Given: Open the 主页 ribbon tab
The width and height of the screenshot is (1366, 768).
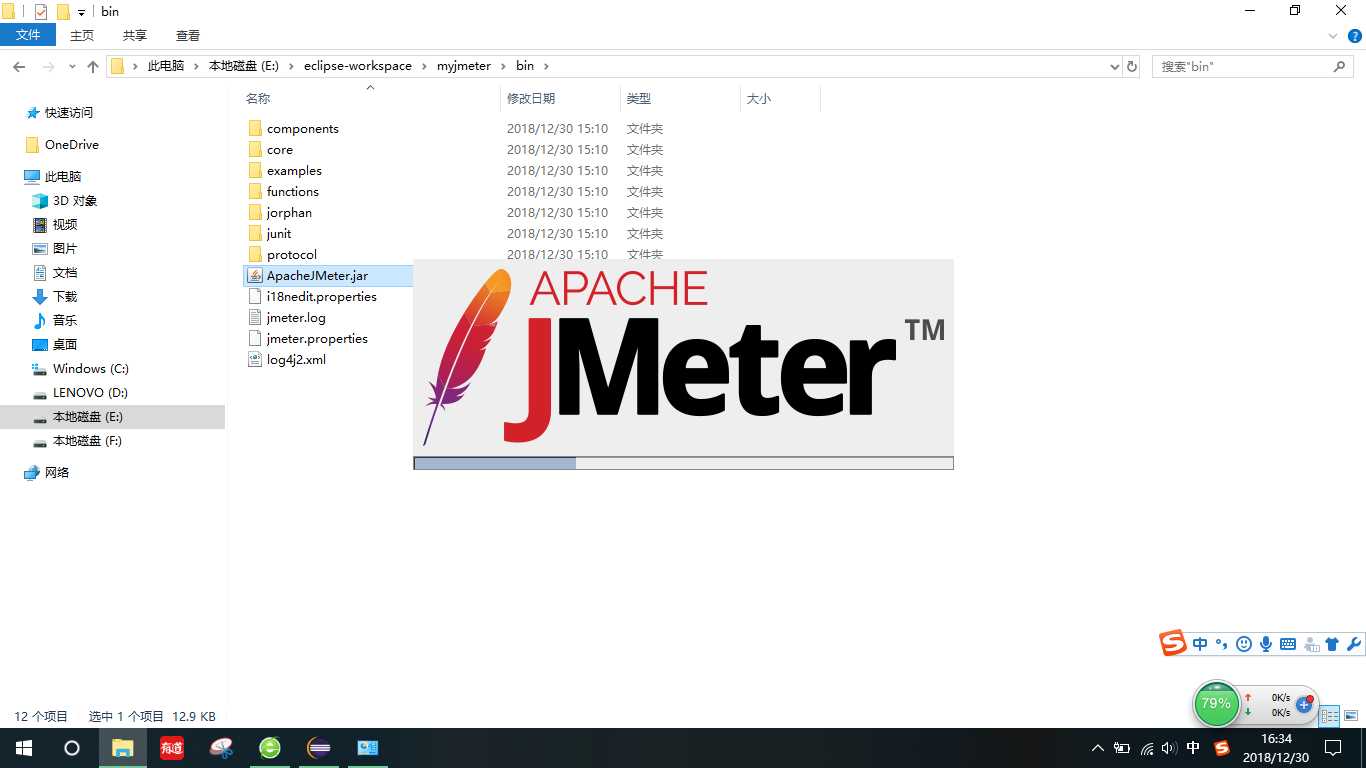Looking at the screenshot, I should [x=82, y=35].
